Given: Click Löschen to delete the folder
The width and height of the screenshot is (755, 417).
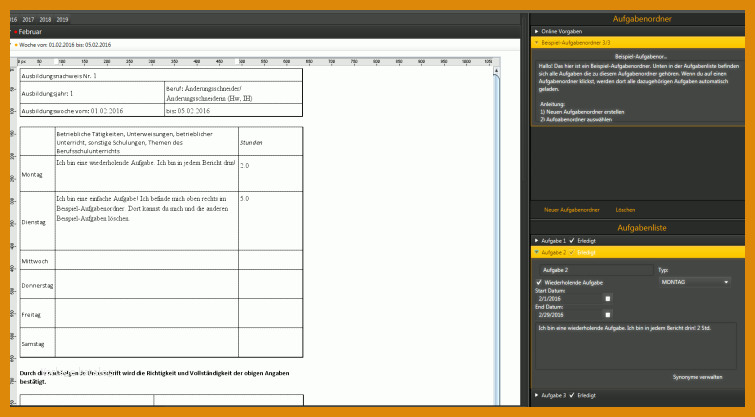Looking at the screenshot, I should (x=625, y=211).
